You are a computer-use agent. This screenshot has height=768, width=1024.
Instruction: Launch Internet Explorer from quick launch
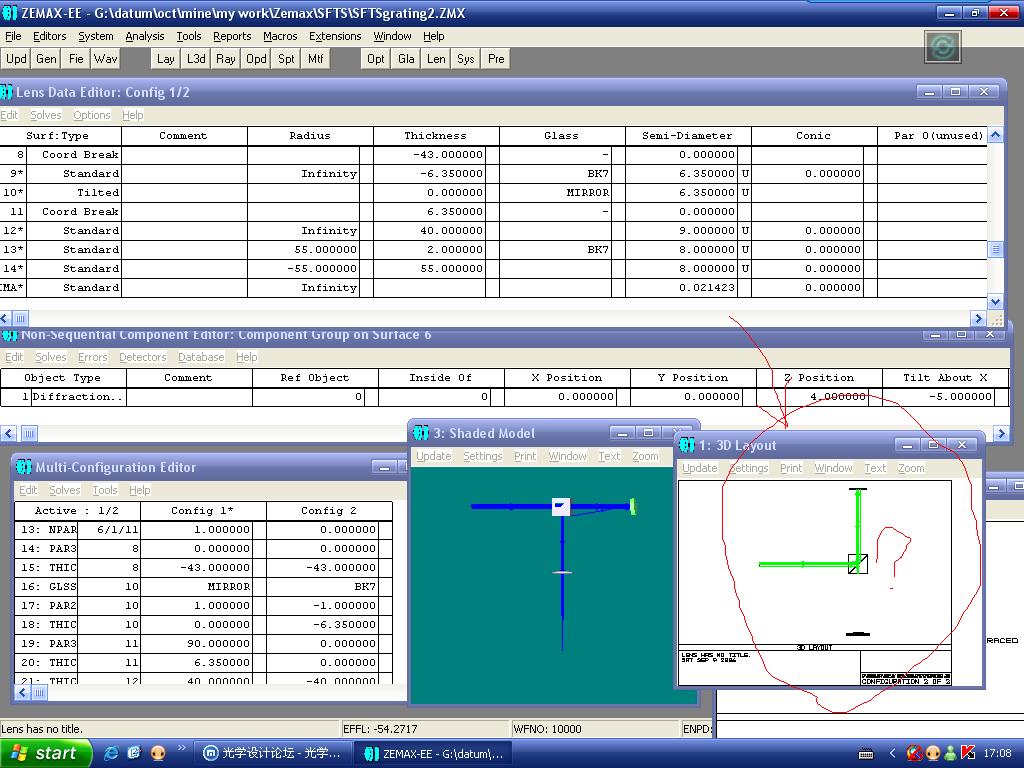111,753
